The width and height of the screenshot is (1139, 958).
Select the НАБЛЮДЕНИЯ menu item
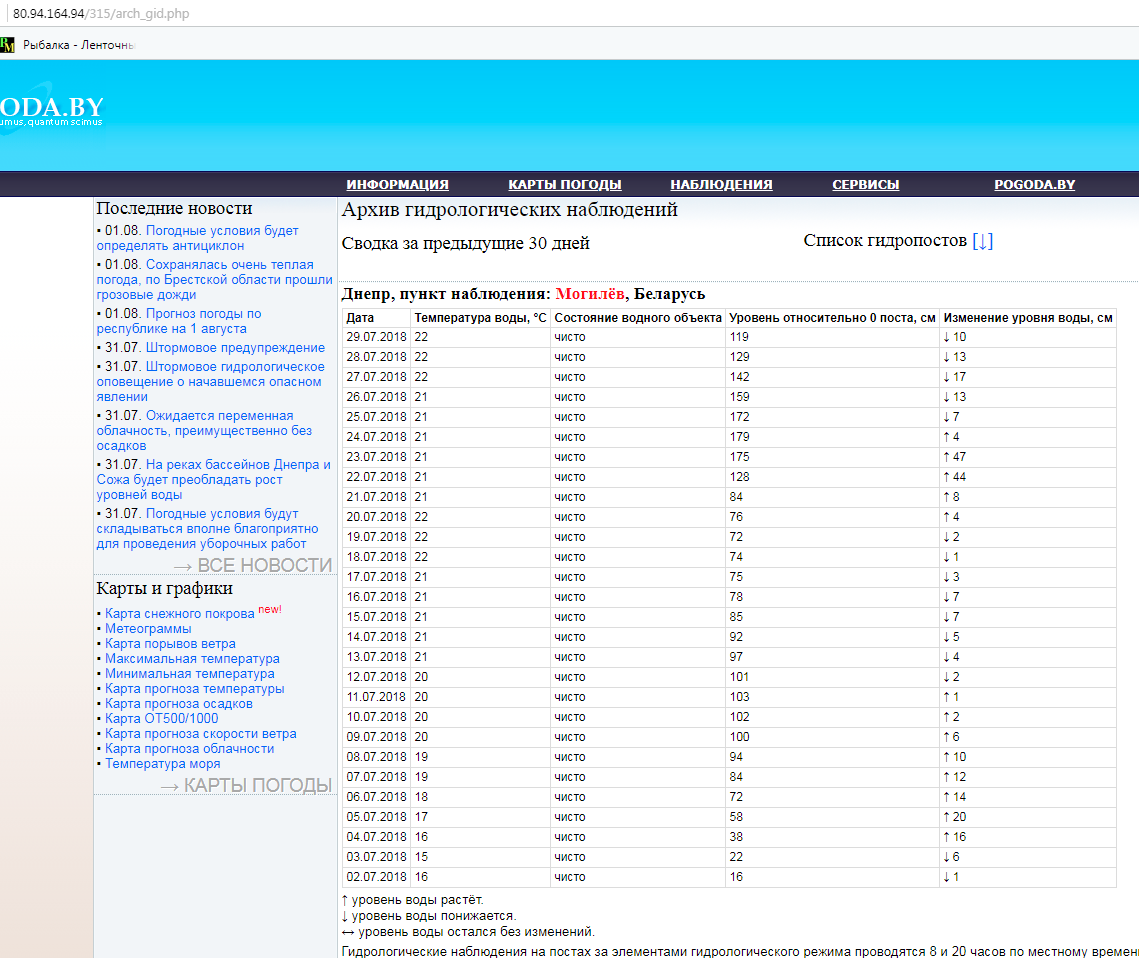pos(721,185)
